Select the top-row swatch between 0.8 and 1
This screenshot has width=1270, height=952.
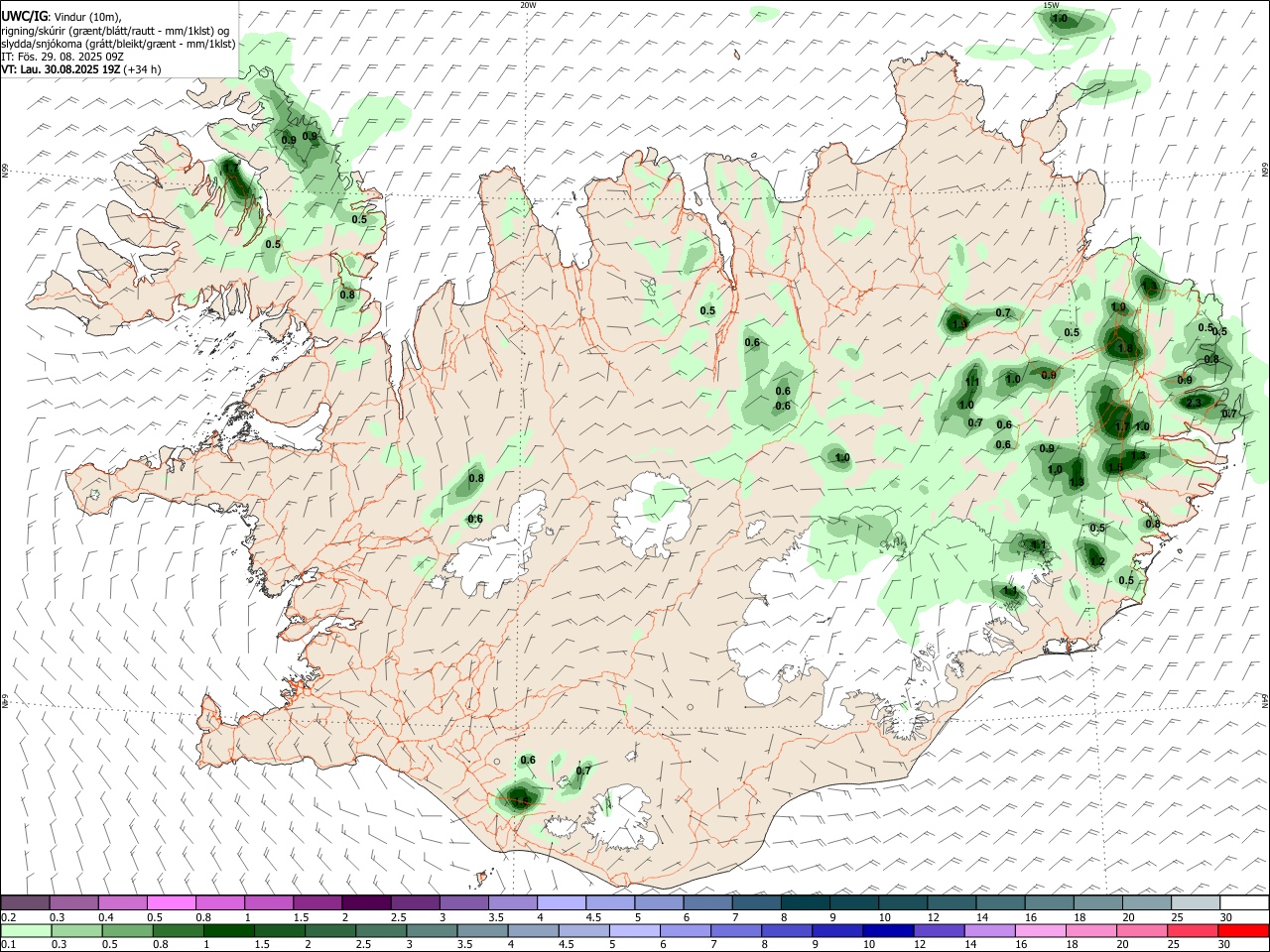point(220,902)
